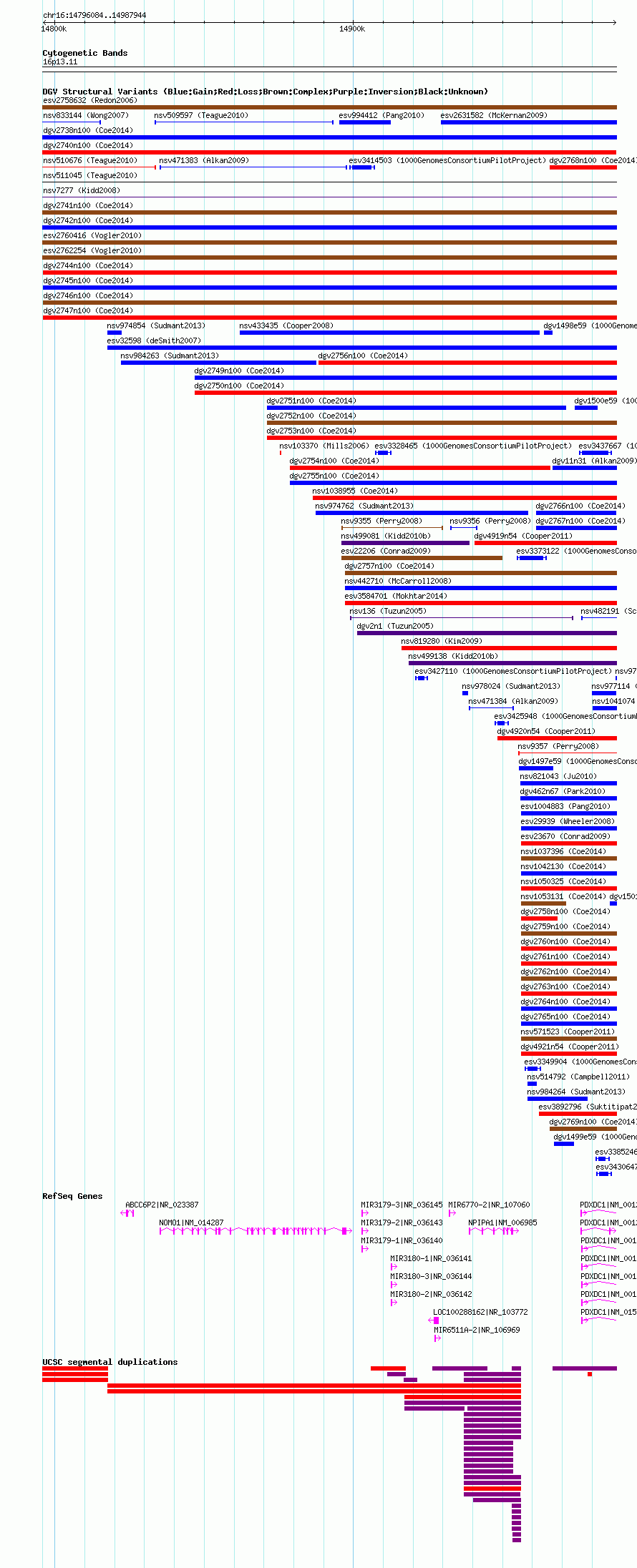This screenshot has height=1568, width=637.
Task: Click esv2762254 (Vogler2010) label
Action: coord(92,250)
